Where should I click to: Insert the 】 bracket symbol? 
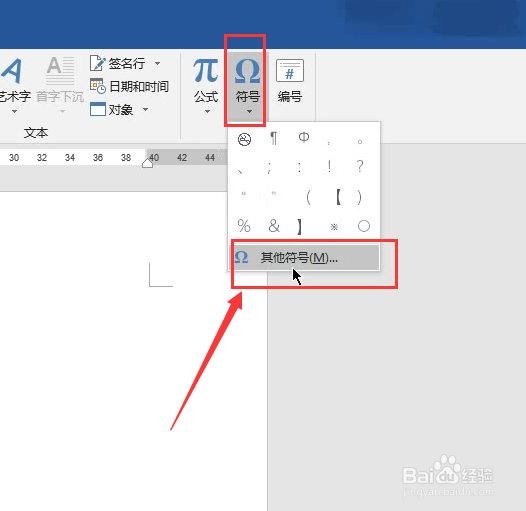coord(300,227)
